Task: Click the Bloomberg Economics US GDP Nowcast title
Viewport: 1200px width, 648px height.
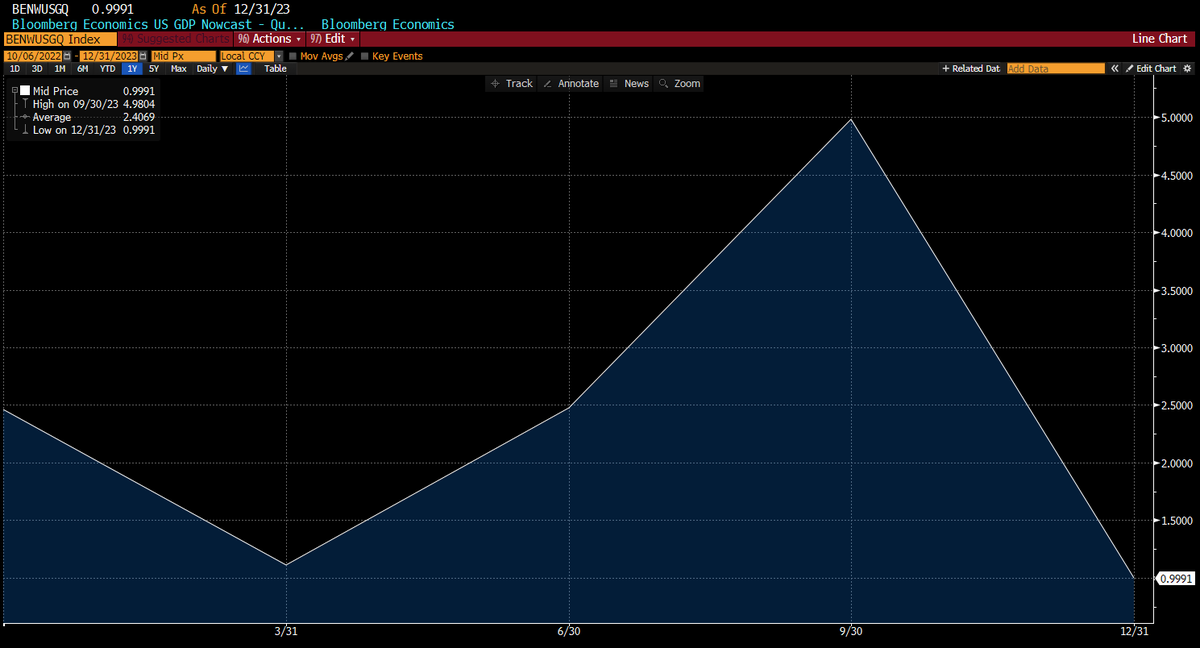Action: pyautogui.click(x=158, y=24)
